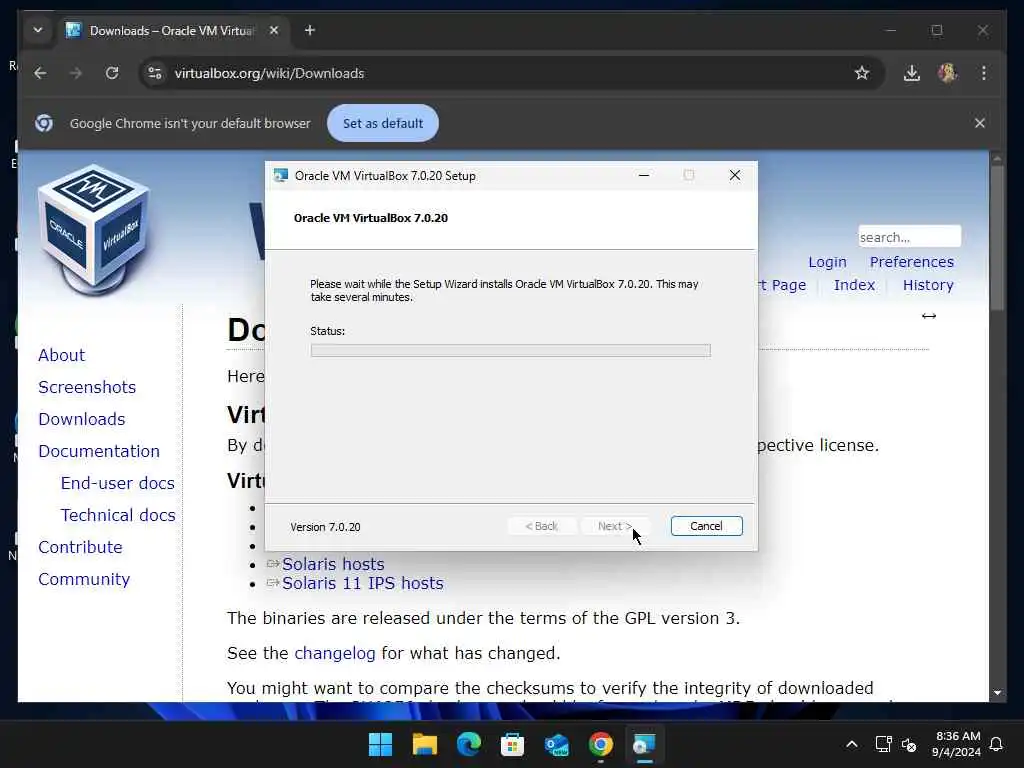Open End-user docs in sidebar
Screen dimensions: 1024x768
point(118,483)
